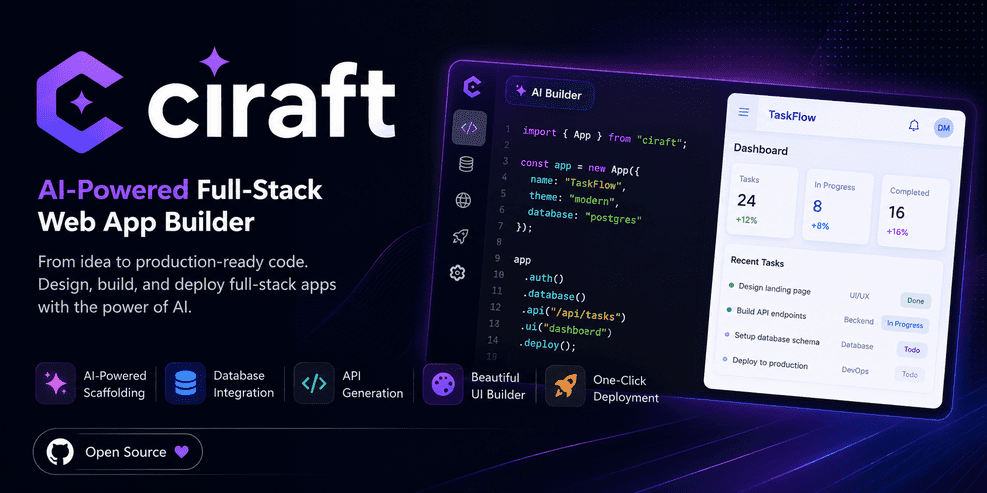This screenshot has height=493, width=987.
Task: Click the database: "postgres" code line
Action: pyautogui.click(x=584, y=216)
